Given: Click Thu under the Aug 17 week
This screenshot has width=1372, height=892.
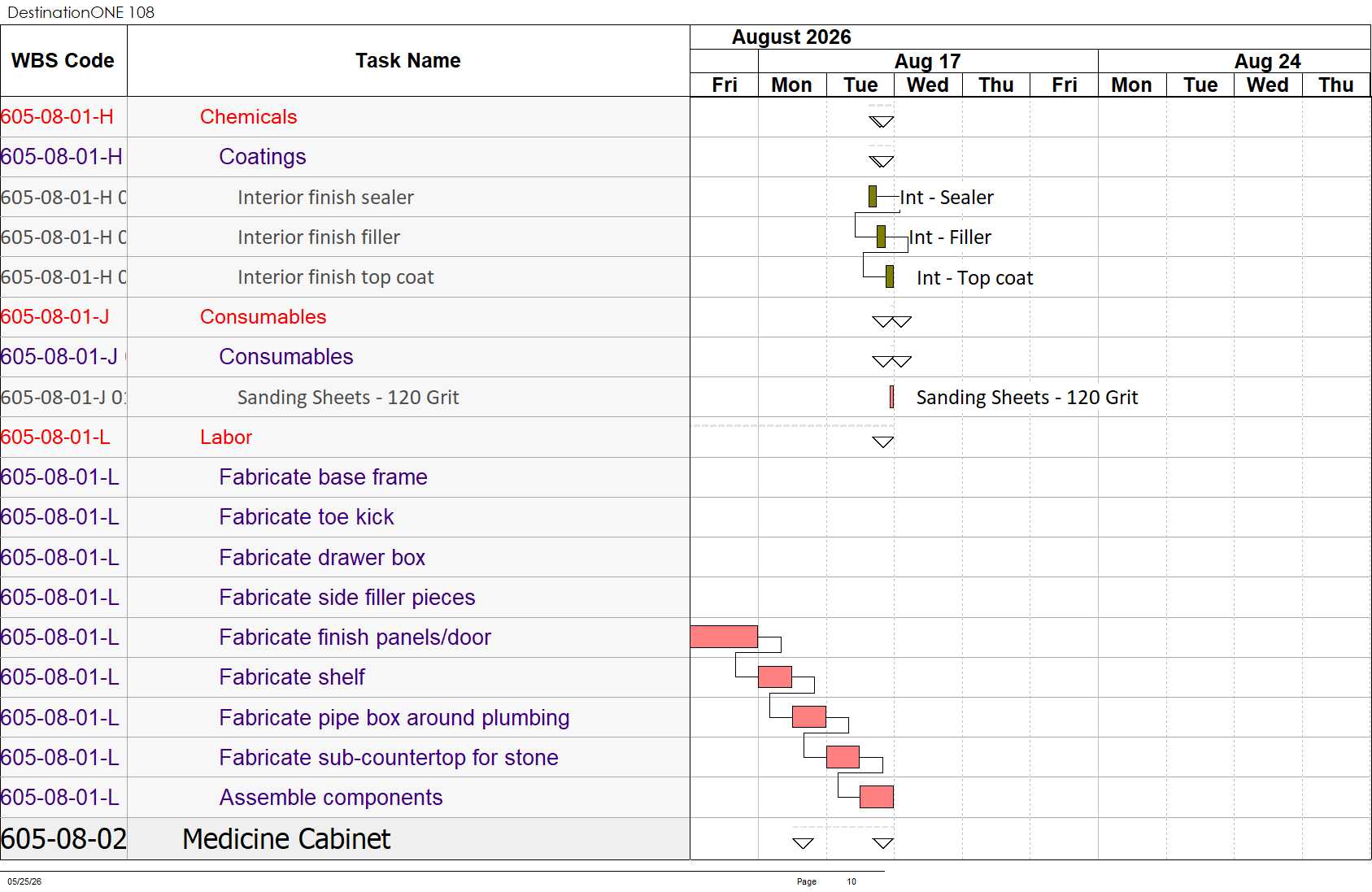Looking at the screenshot, I should point(996,85).
